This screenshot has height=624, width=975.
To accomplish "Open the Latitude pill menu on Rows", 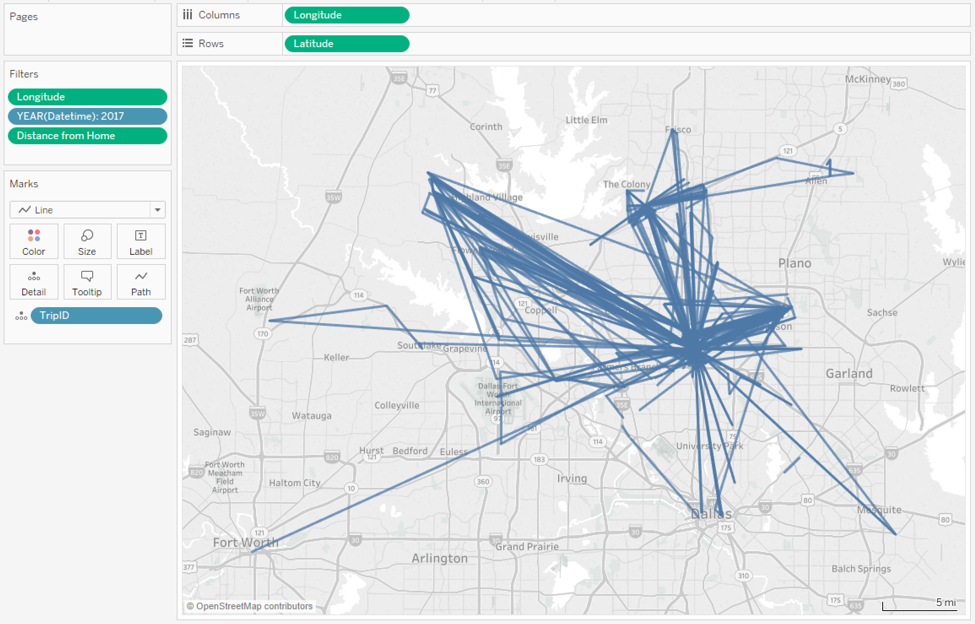I will pyautogui.click(x=346, y=43).
